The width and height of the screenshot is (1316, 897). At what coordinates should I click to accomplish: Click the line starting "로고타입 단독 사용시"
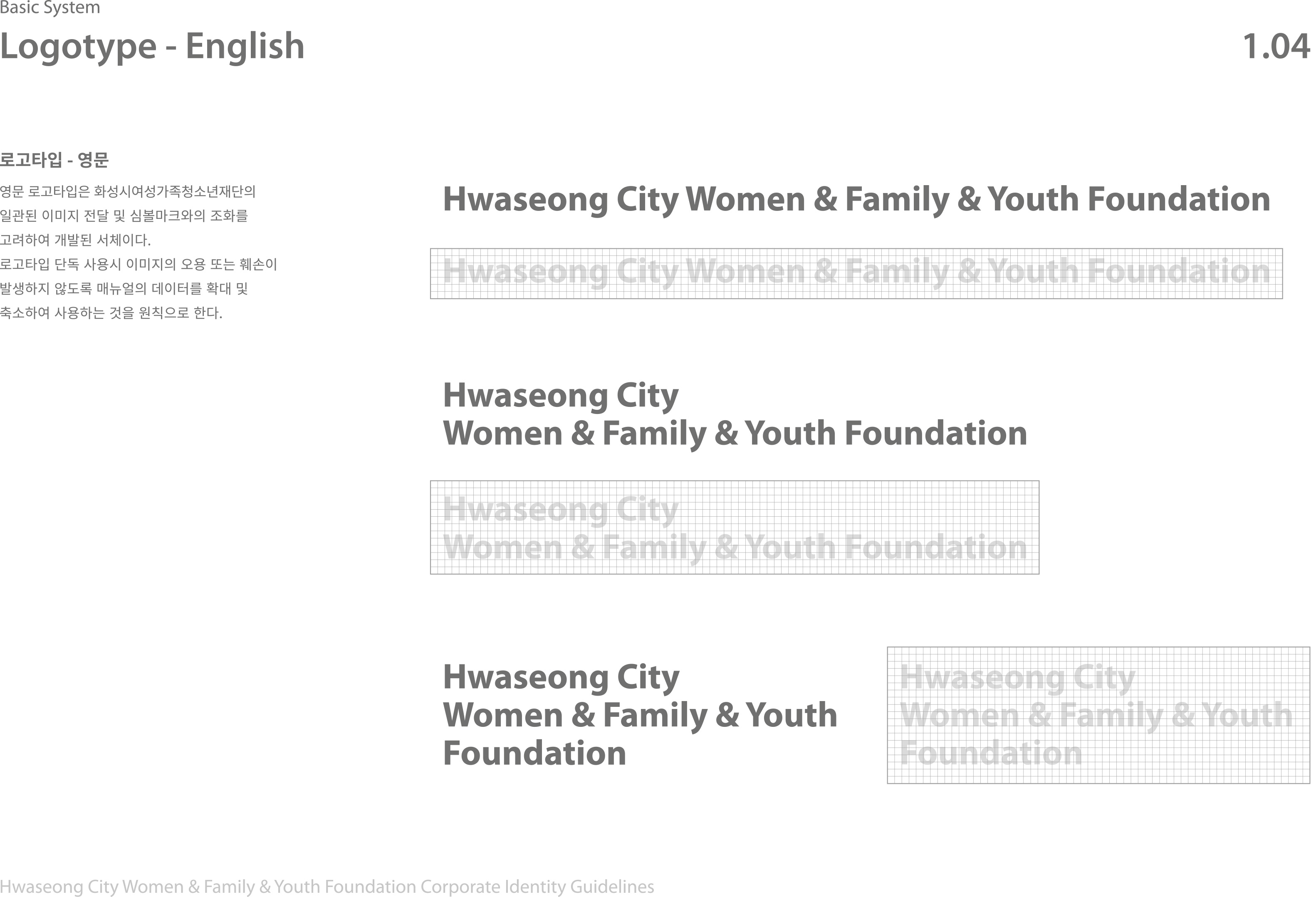[x=139, y=265]
